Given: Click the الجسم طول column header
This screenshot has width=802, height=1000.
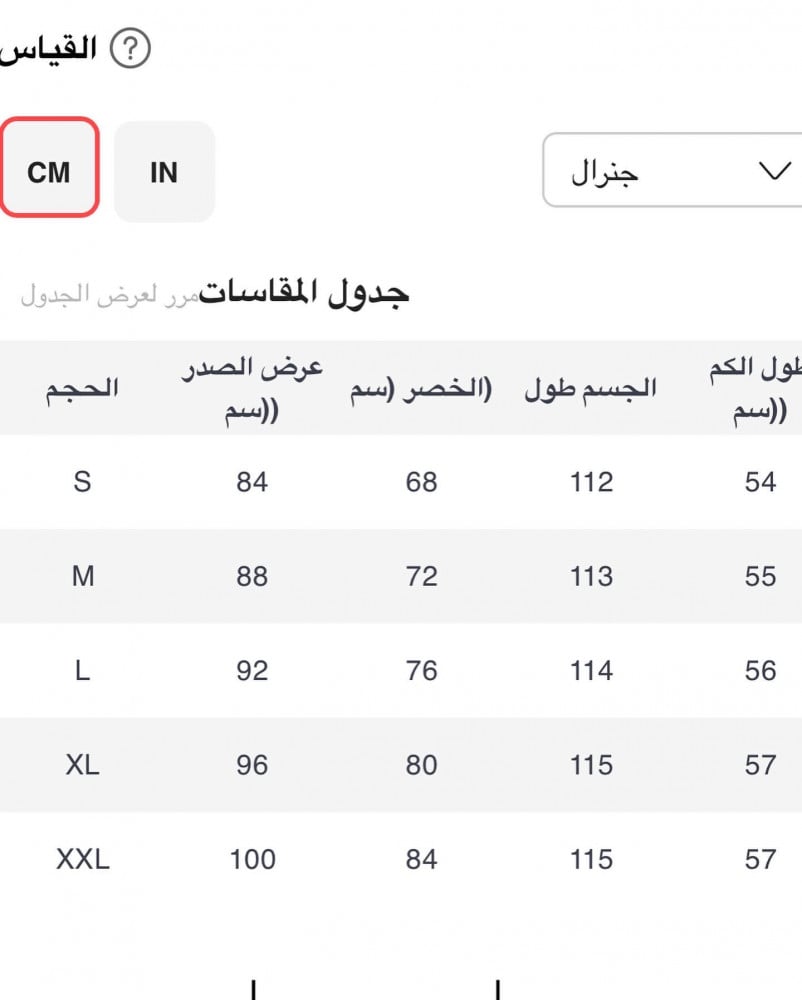Looking at the screenshot, I should pos(591,390).
